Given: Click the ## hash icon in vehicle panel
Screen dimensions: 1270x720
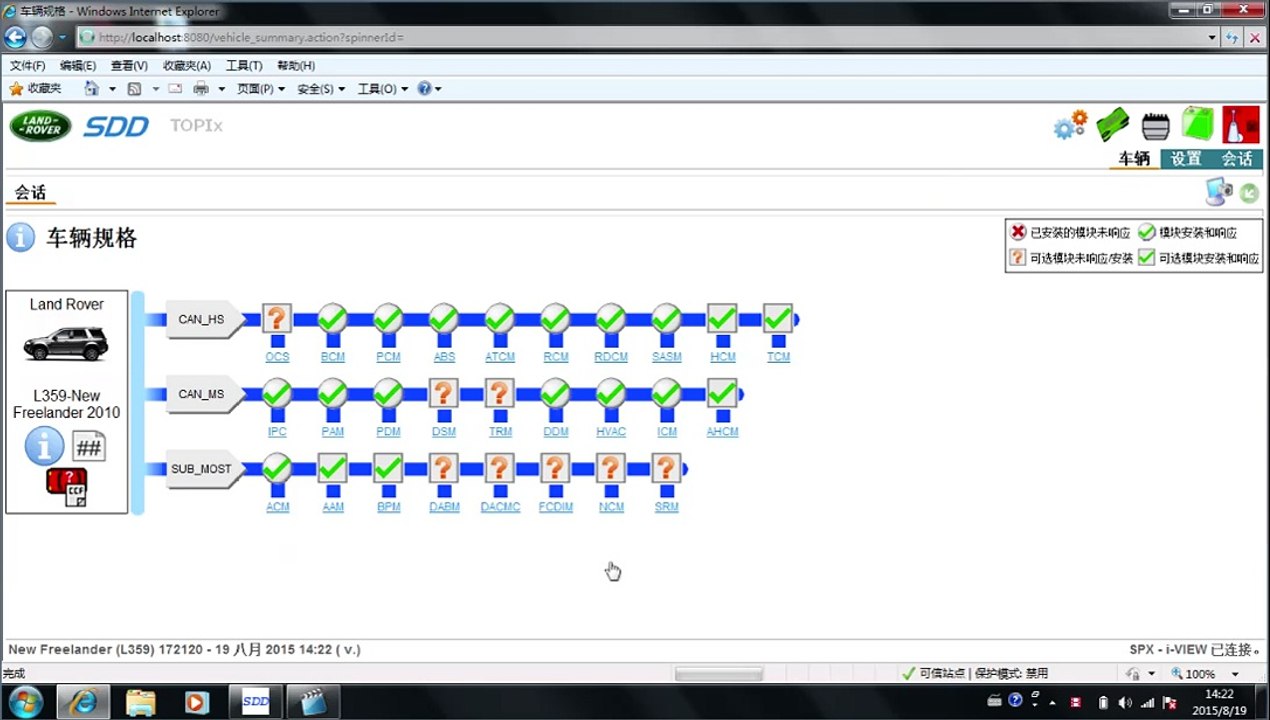Looking at the screenshot, I should [x=89, y=446].
